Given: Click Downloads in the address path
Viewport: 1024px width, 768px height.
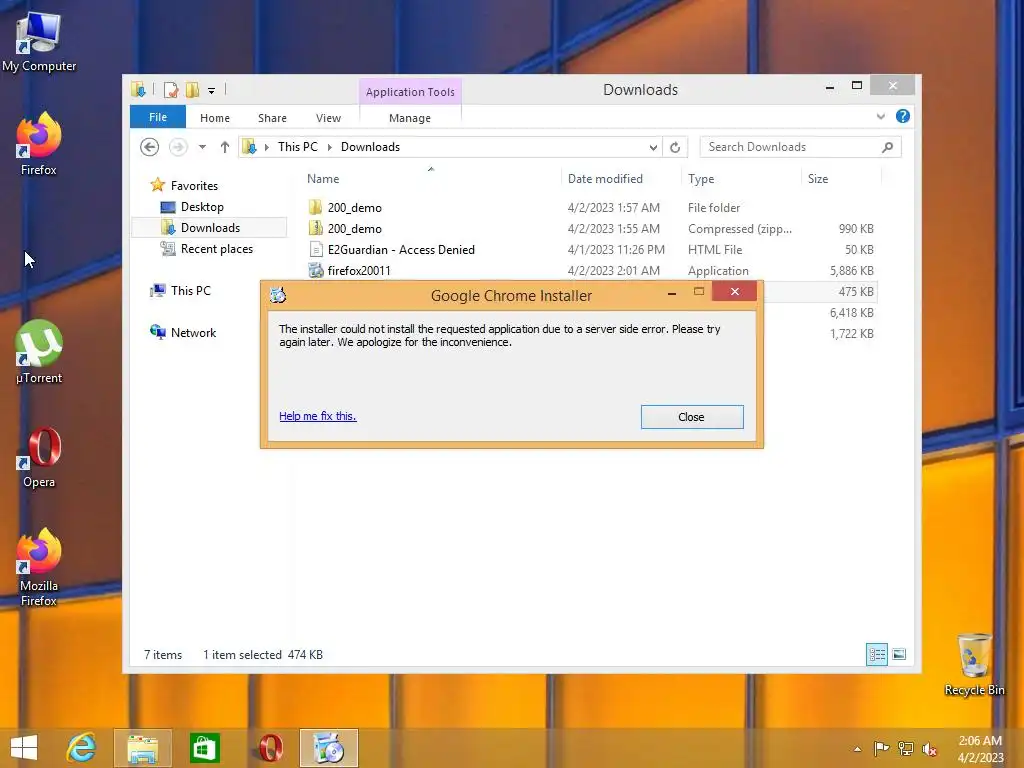Looking at the screenshot, I should 370,147.
